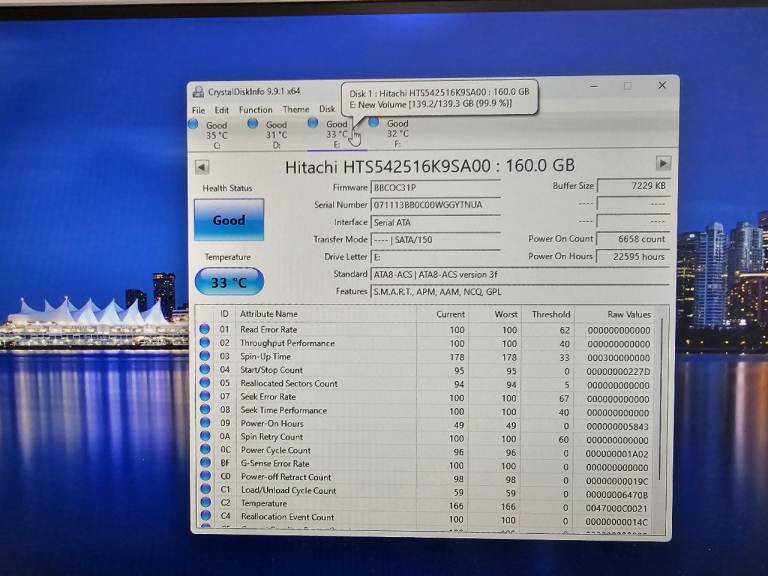Click the status icon of Spin-Up Time
The width and height of the screenshot is (768, 576).
click(x=205, y=356)
